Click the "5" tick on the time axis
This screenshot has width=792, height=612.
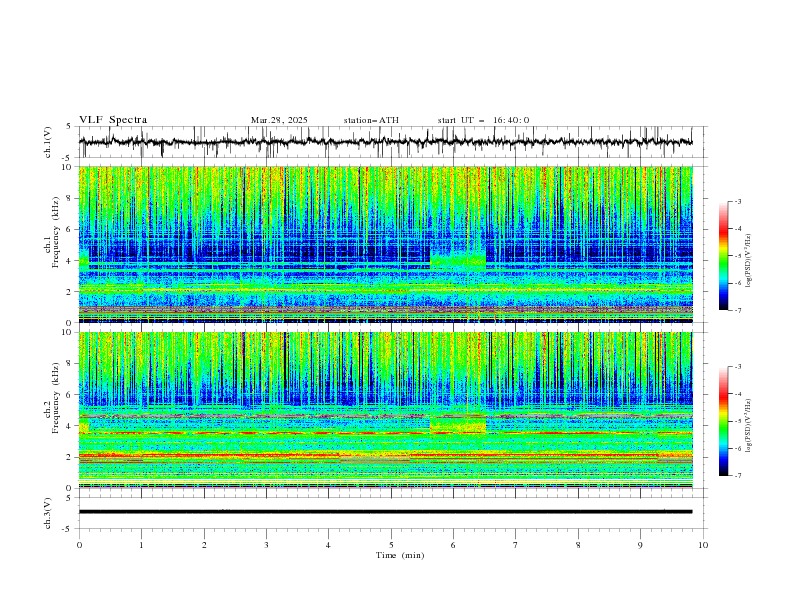click(391, 545)
